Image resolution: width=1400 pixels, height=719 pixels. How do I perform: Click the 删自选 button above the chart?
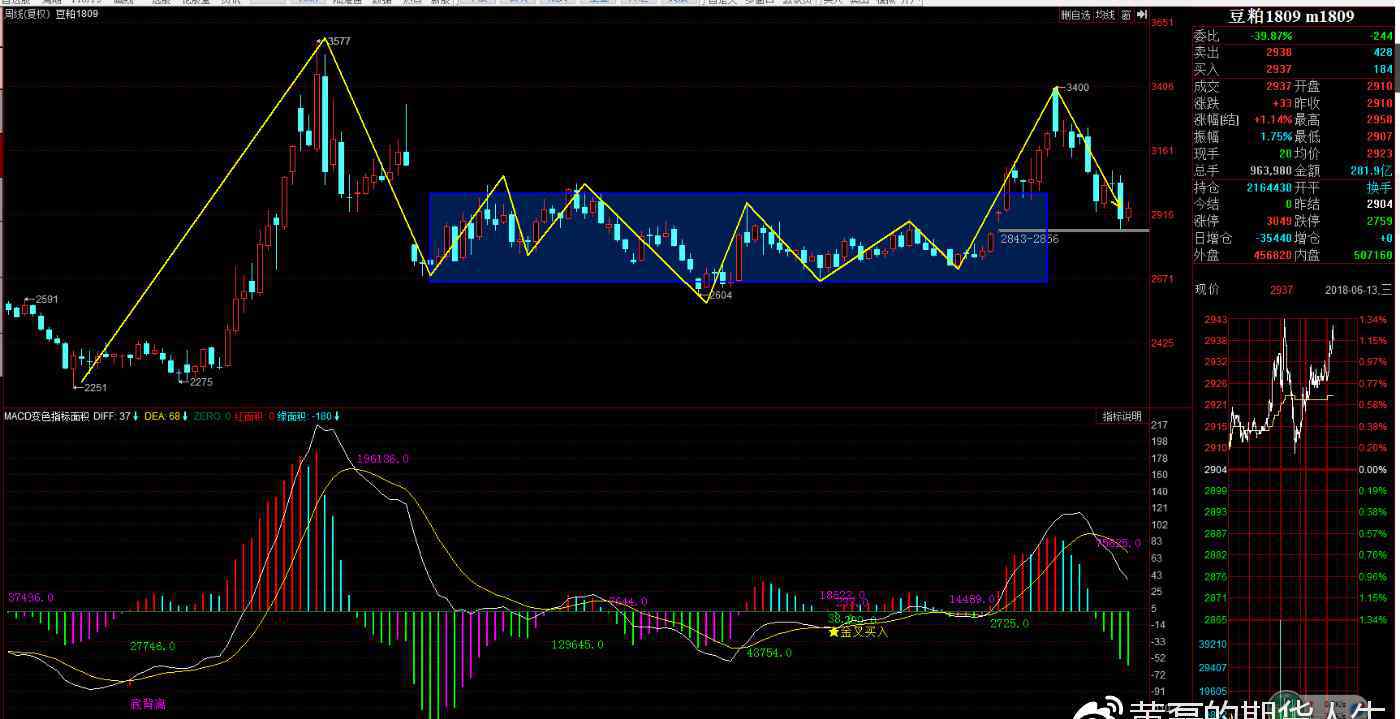[x=1075, y=15]
